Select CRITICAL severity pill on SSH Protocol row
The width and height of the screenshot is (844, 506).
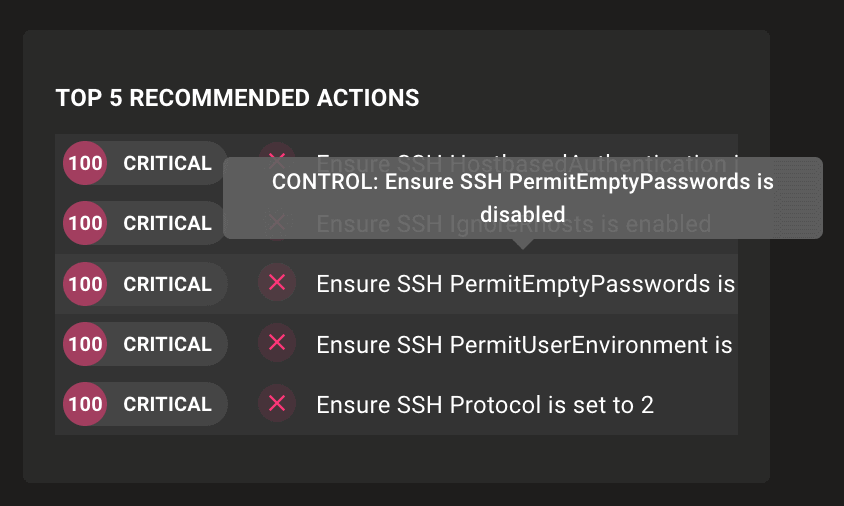point(167,404)
